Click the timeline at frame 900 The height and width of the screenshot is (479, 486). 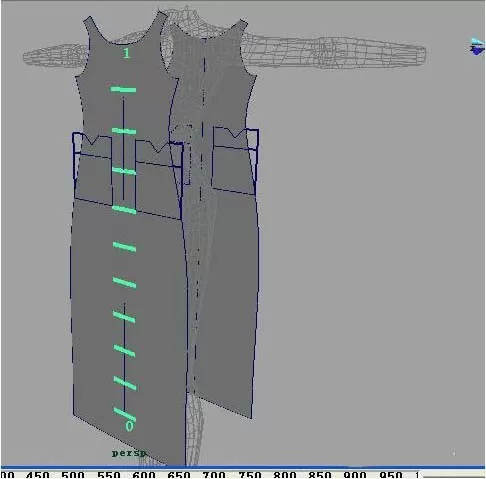tap(355, 475)
